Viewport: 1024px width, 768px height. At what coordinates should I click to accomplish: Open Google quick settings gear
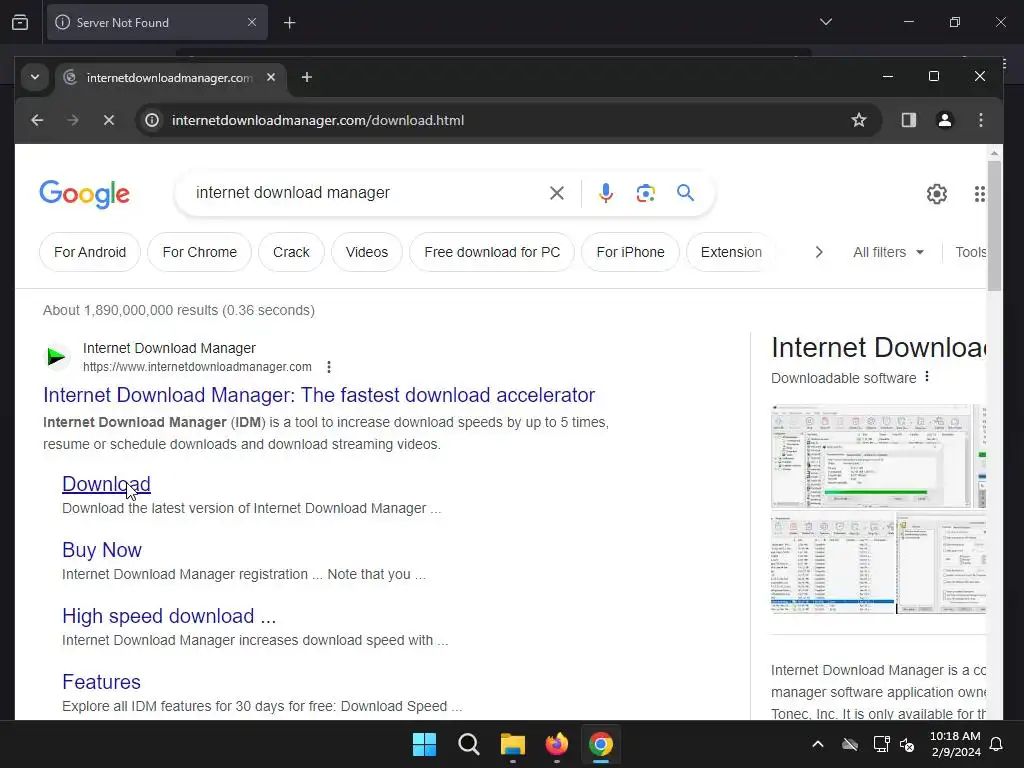click(936, 194)
